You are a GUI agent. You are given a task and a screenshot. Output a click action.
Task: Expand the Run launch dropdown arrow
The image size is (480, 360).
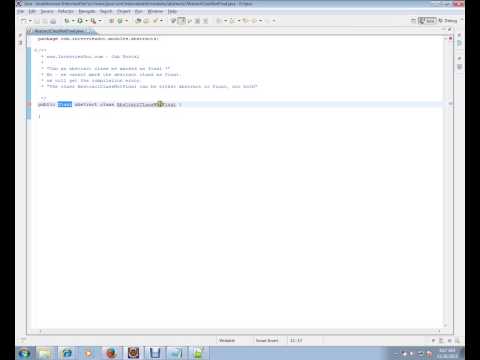[86, 21]
